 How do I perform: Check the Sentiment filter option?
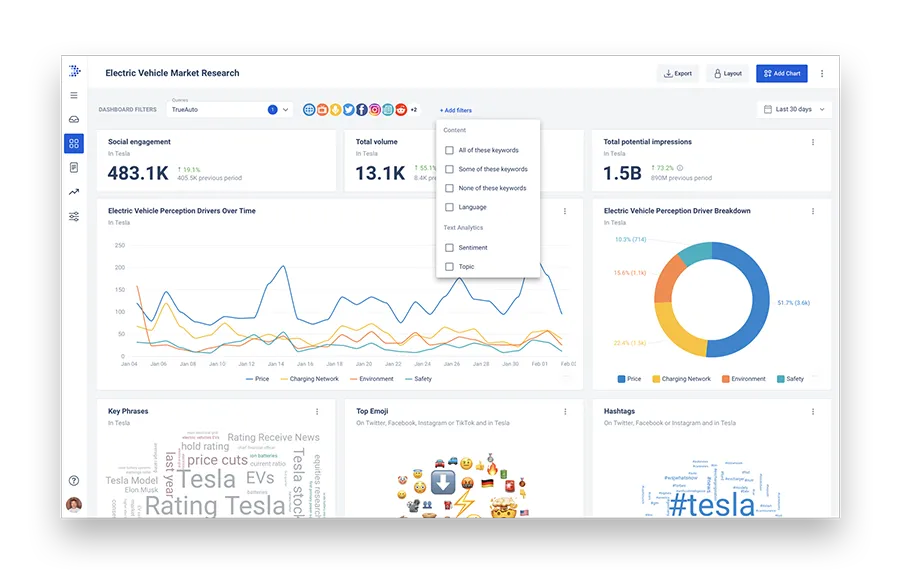[449, 248]
